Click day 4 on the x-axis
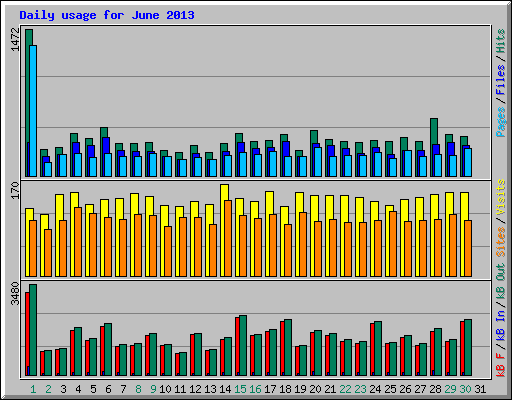The height and width of the screenshot is (400, 512). pyautogui.click(x=78, y=389)
